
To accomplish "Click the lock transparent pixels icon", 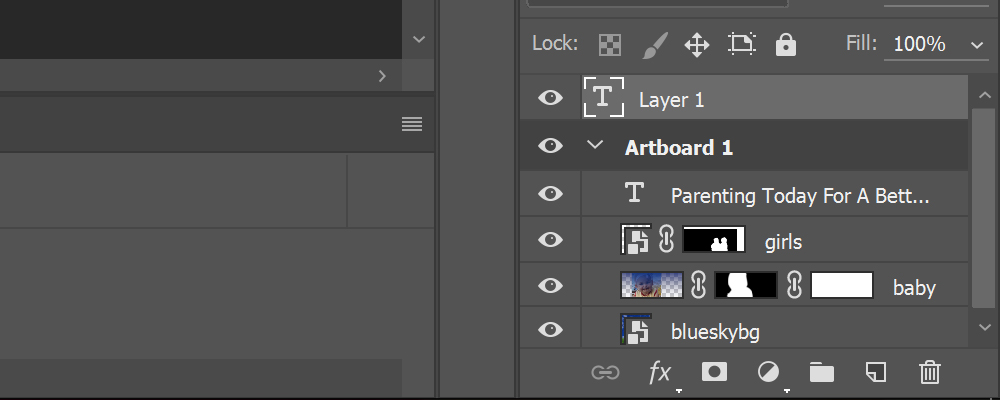I will coord(609,44).
